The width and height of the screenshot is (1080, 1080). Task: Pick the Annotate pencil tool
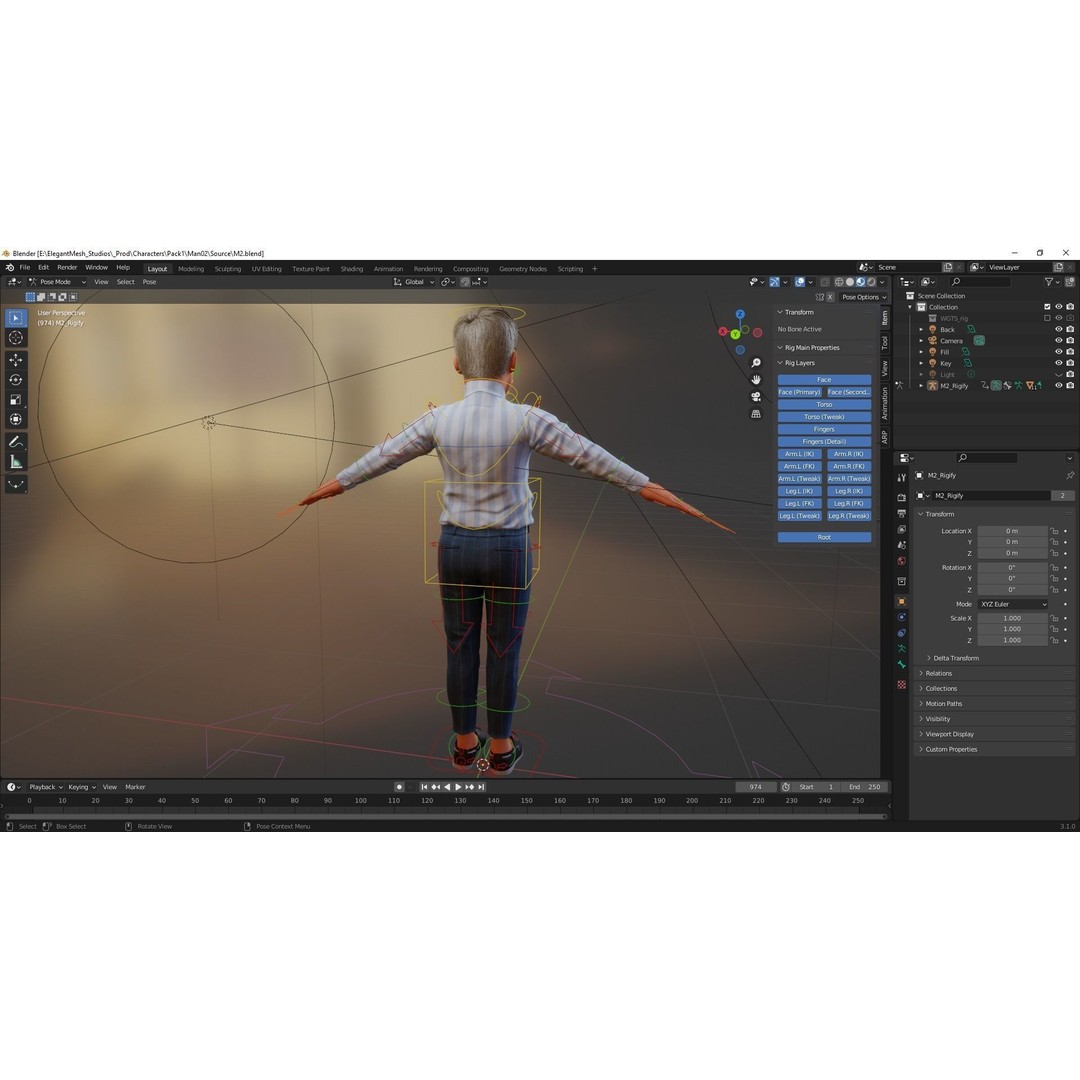16,442
